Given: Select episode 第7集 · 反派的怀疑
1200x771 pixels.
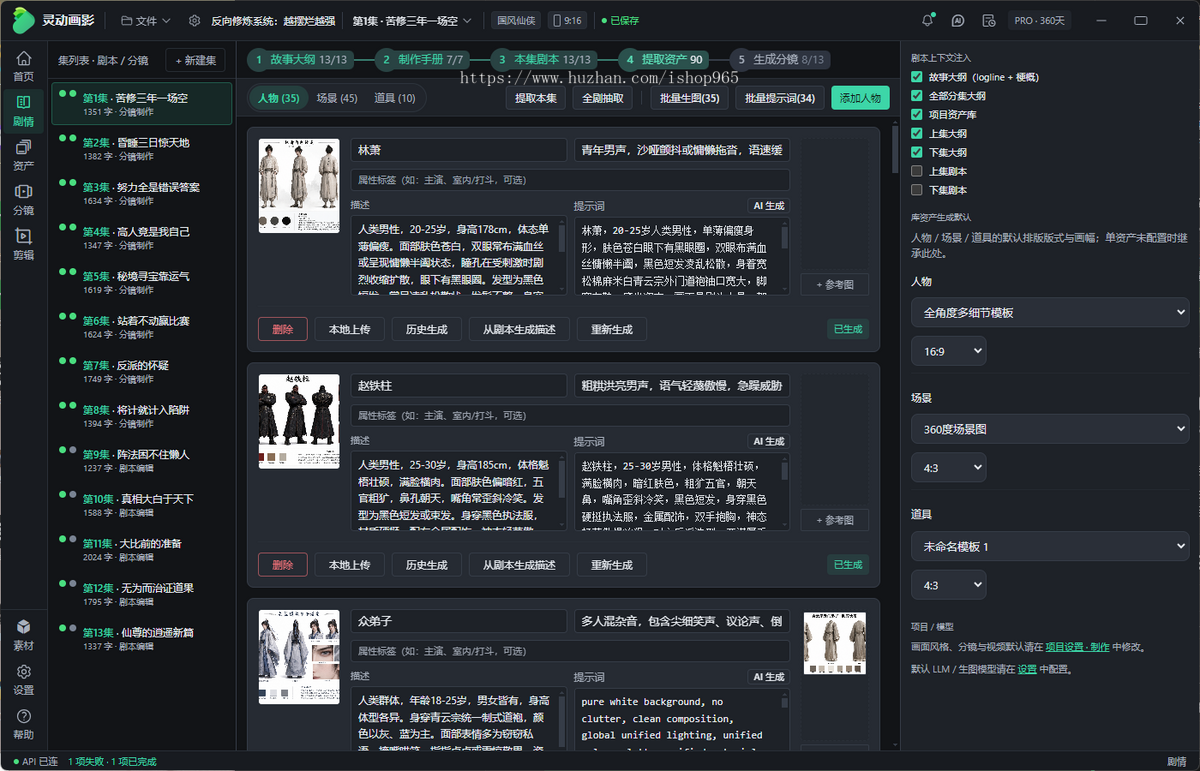Looking at the screenshot, I should [141, 371].
